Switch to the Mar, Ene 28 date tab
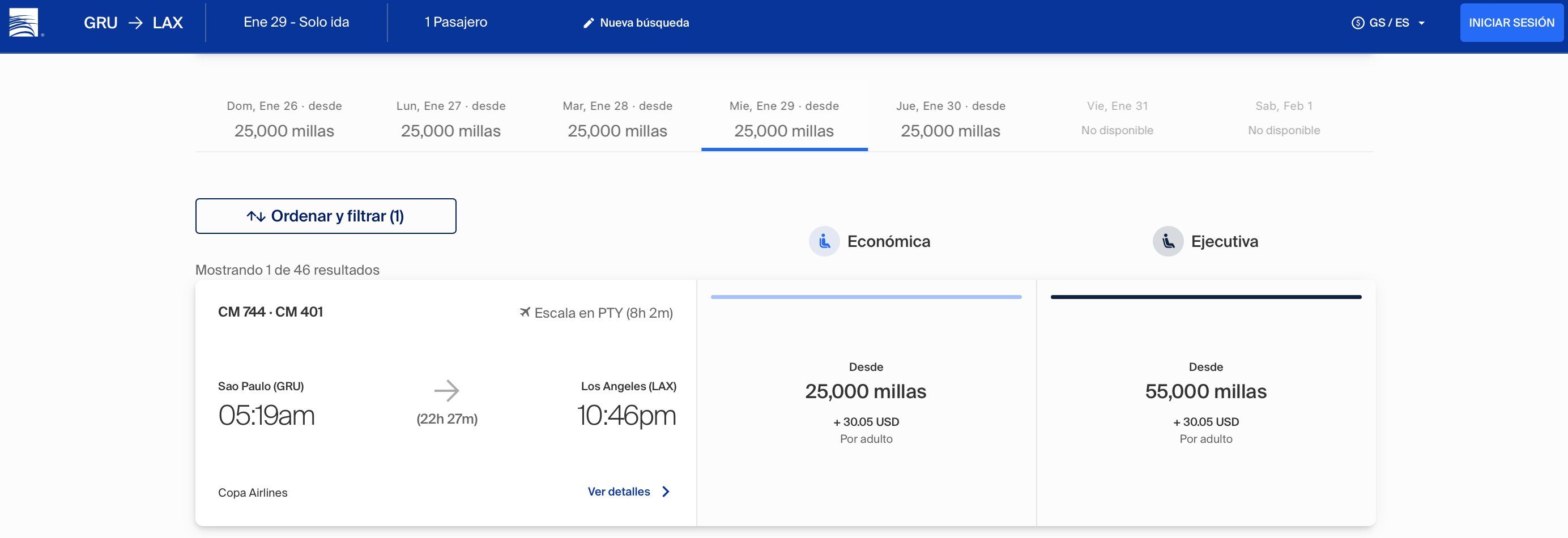 coord(617,119)
